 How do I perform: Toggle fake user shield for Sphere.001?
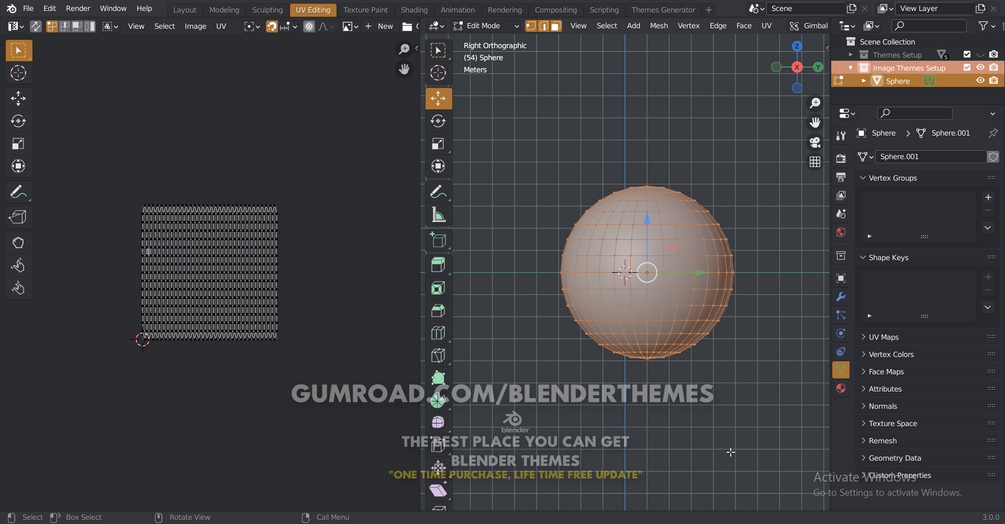(x=993, y=156)
